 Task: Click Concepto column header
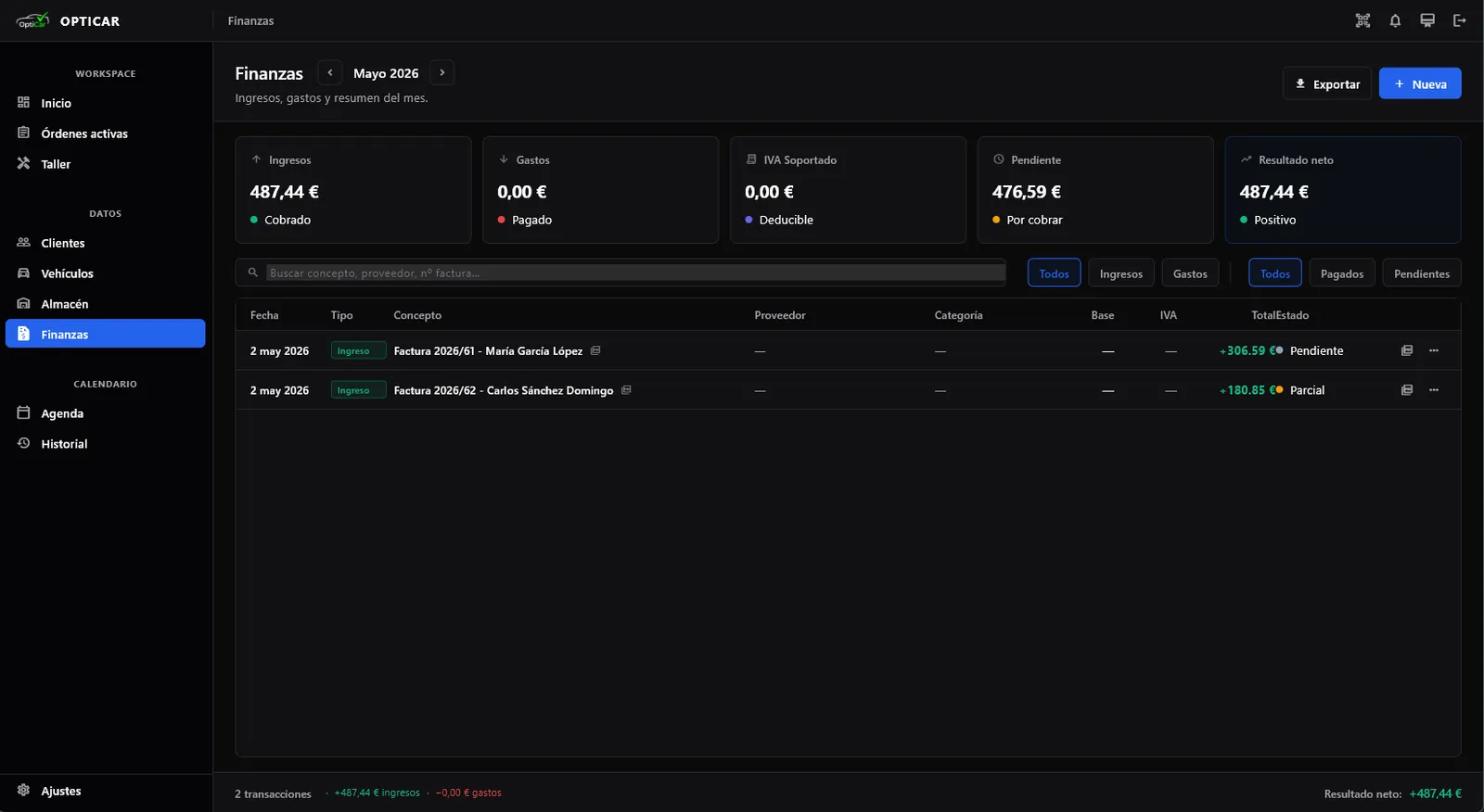click(417, 315)
